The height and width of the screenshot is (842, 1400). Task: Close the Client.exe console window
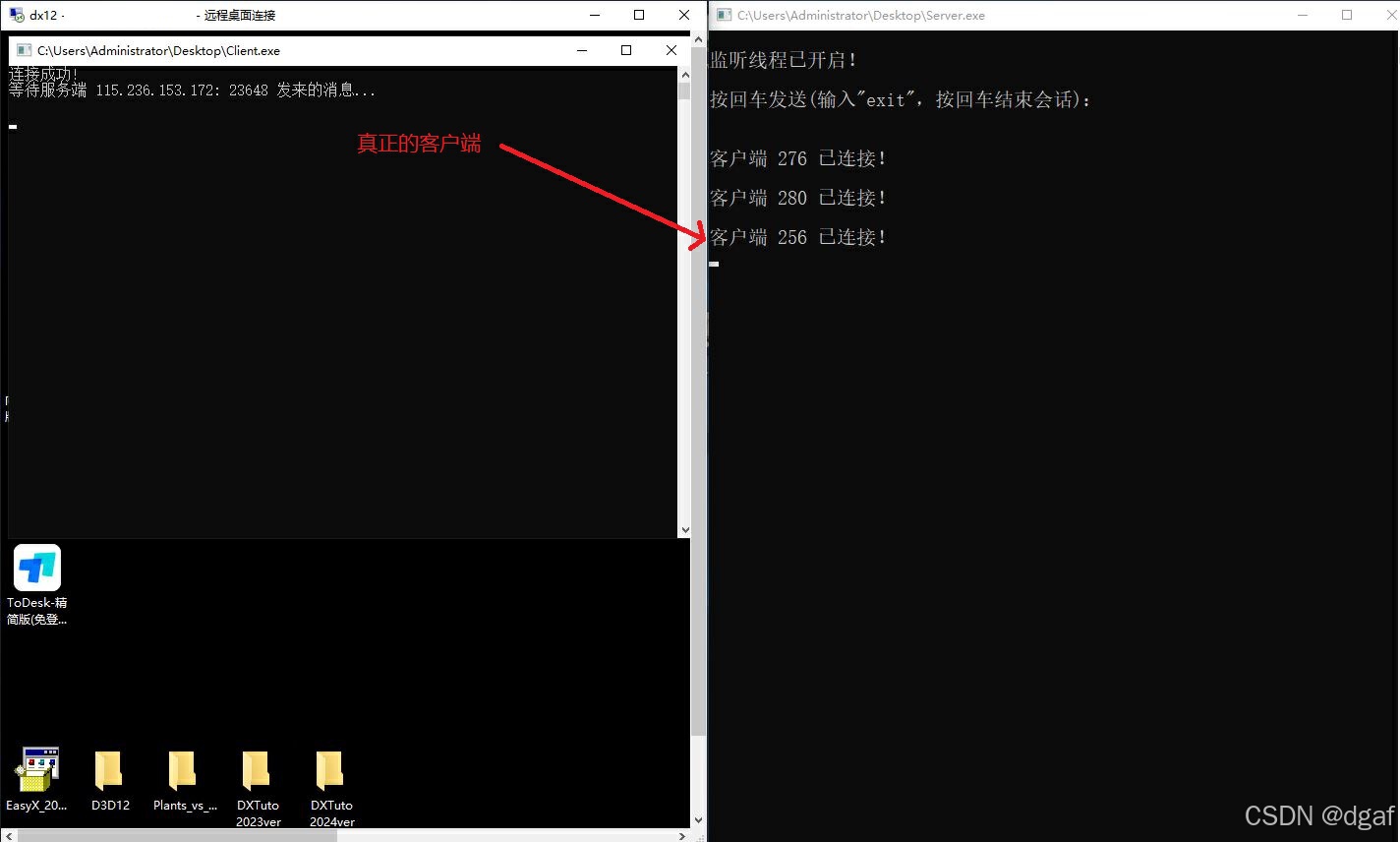[671, 50]
